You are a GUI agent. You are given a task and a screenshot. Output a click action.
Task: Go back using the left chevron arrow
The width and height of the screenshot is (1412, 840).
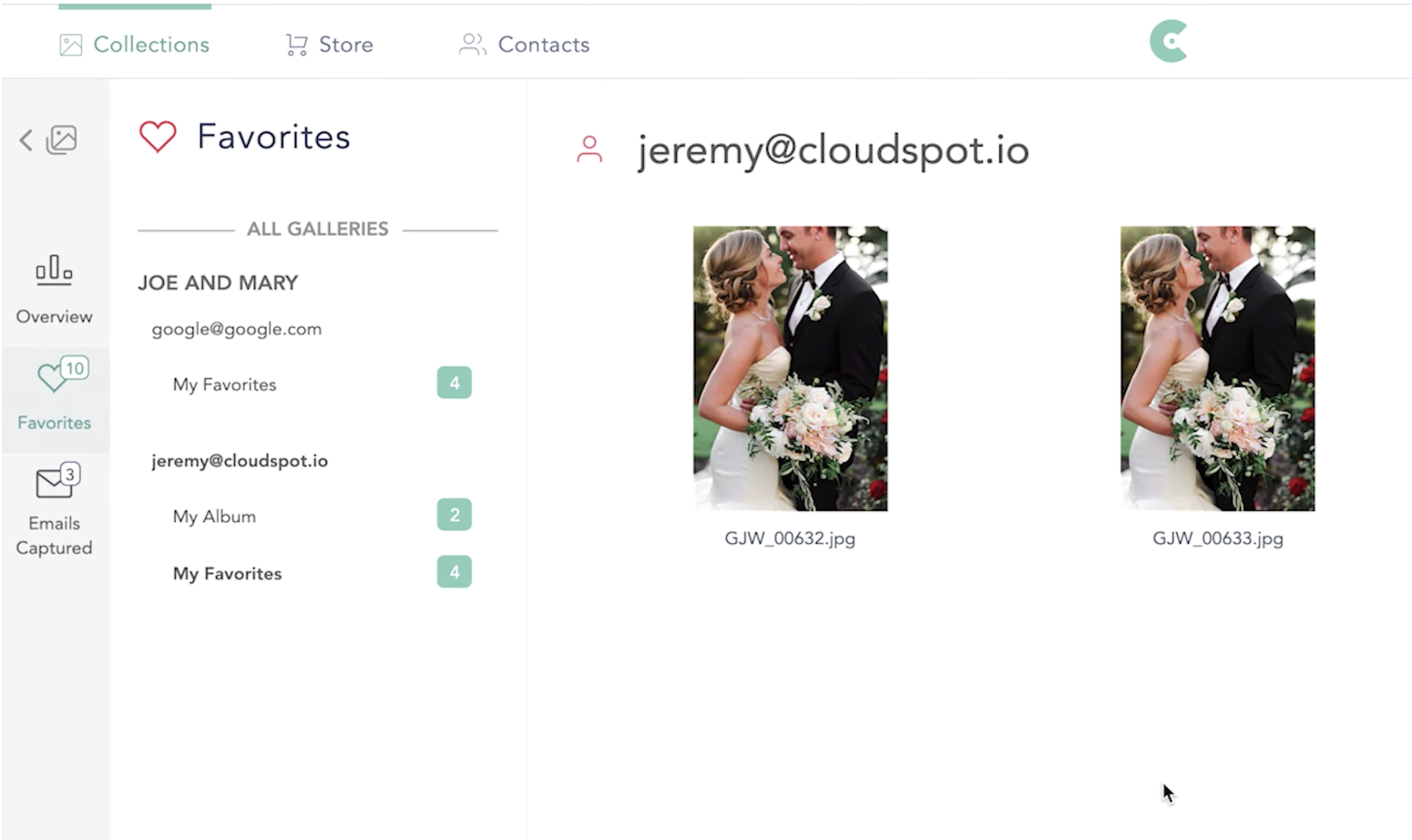pos(26,140)
